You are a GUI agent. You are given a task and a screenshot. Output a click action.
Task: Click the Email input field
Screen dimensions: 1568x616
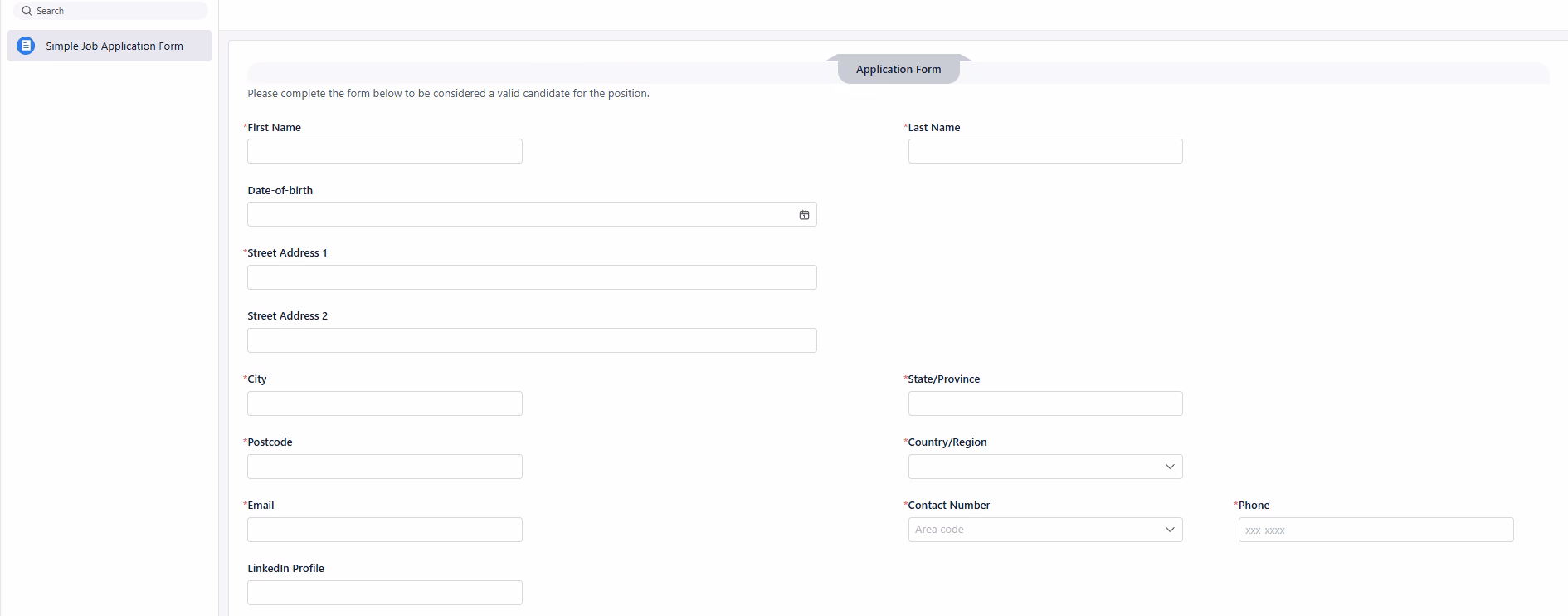tap(384, 530)
